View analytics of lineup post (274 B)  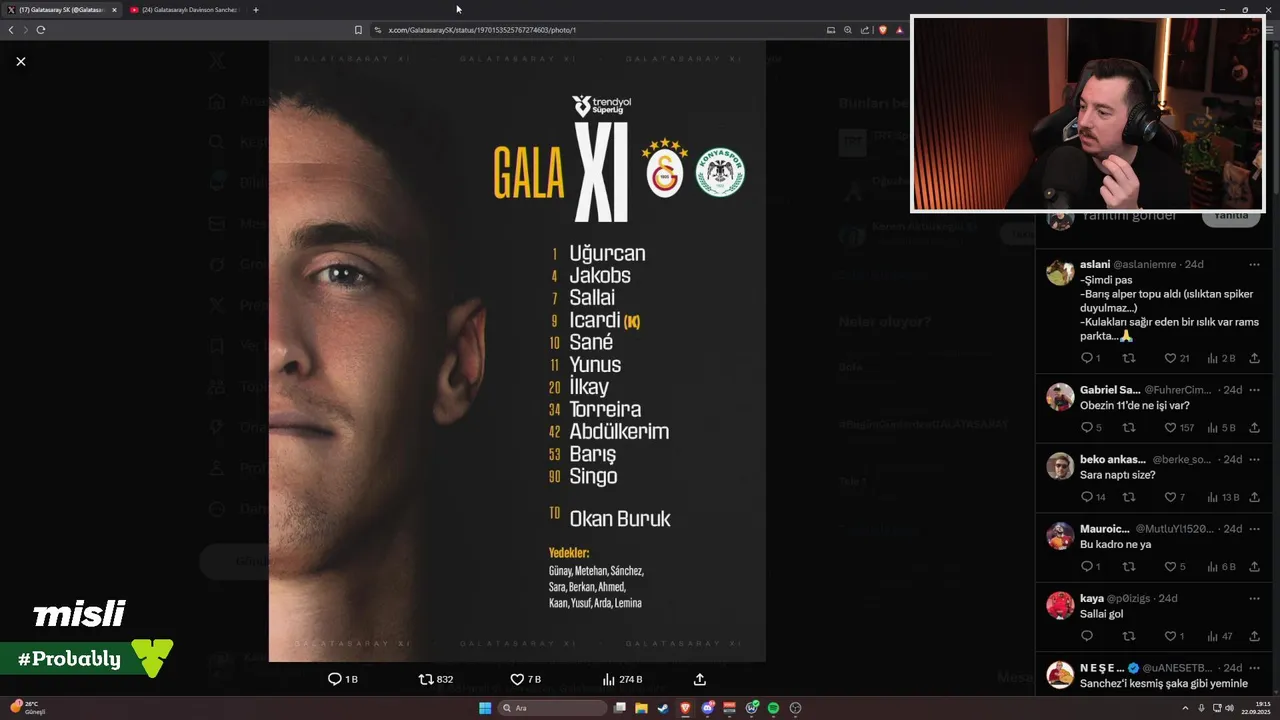(622, 679)
